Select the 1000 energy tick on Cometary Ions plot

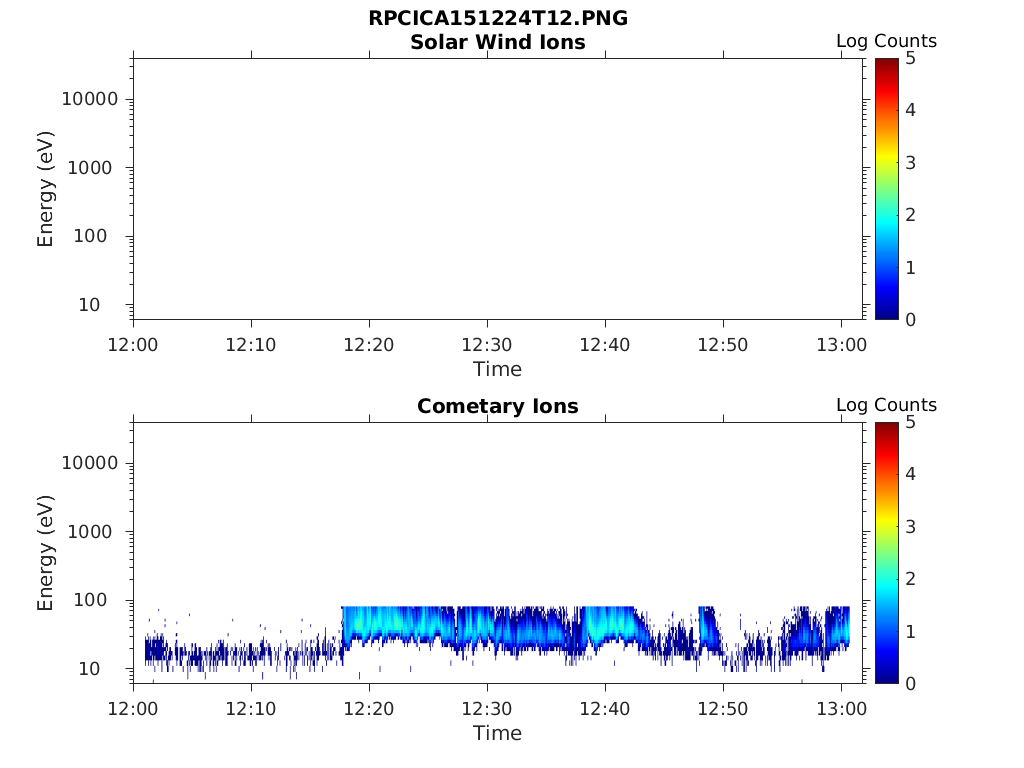[x=90, y=532]
